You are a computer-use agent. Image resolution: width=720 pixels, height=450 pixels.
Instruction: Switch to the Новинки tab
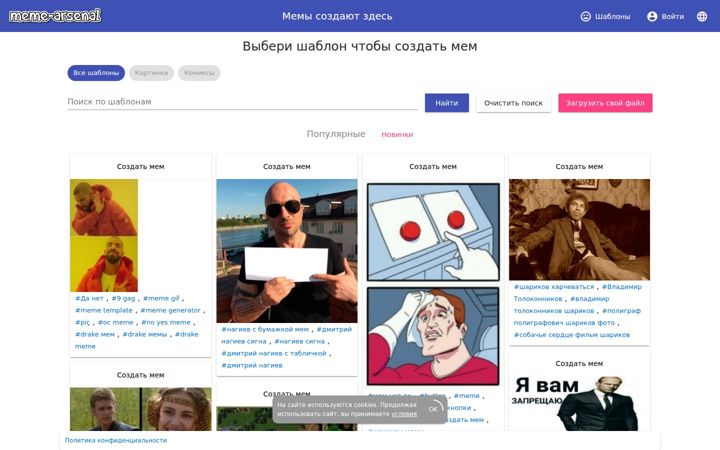[x=397, y=135]
